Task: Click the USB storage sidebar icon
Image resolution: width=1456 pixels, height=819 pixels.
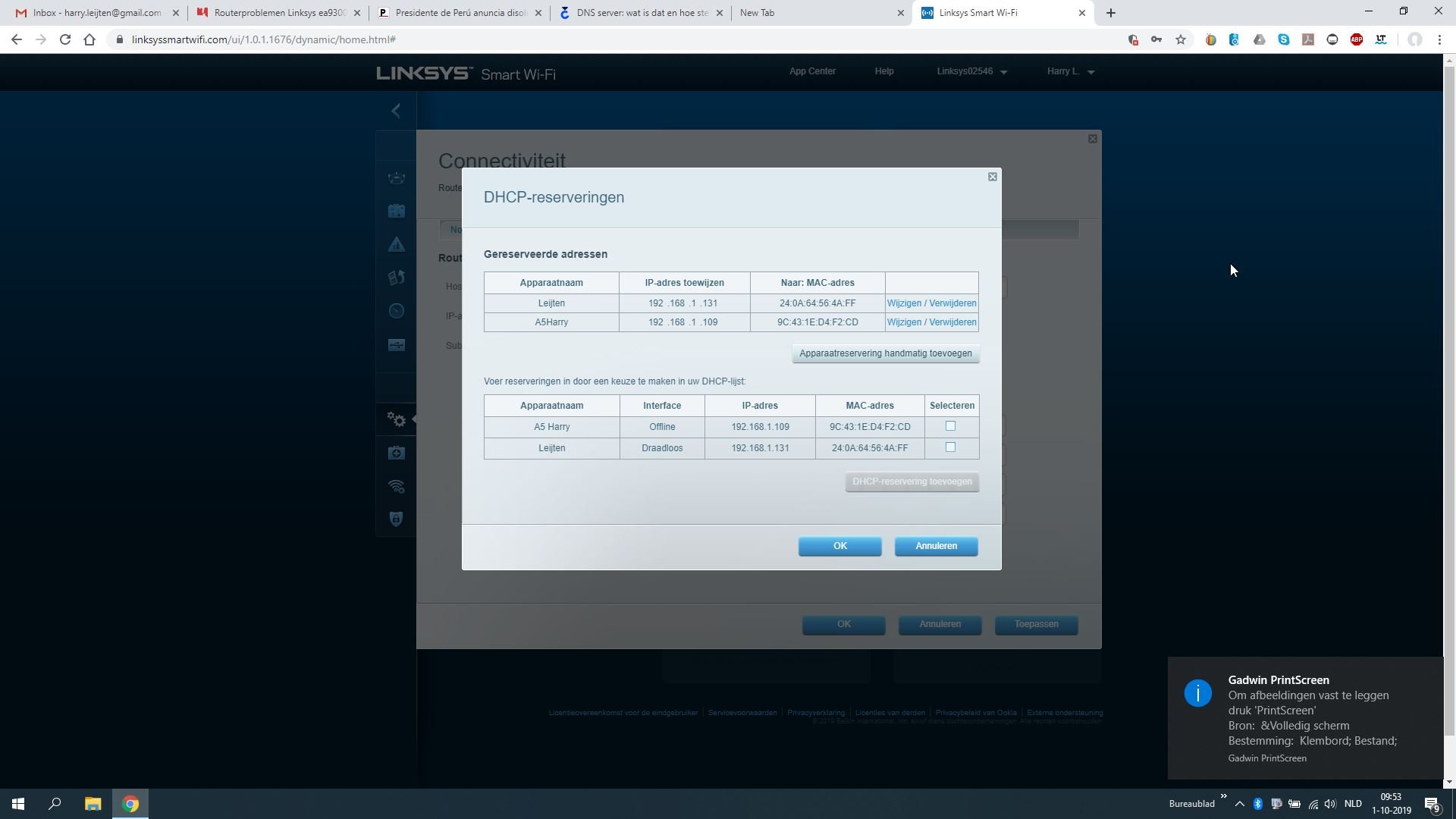Action: click(x=396, y=345)
